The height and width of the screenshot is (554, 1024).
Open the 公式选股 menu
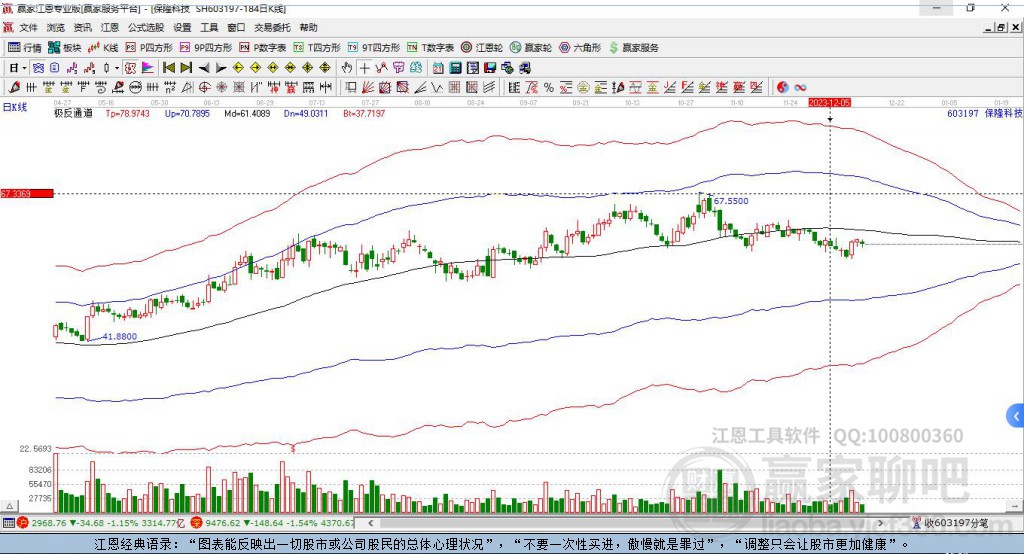[146, 27]
